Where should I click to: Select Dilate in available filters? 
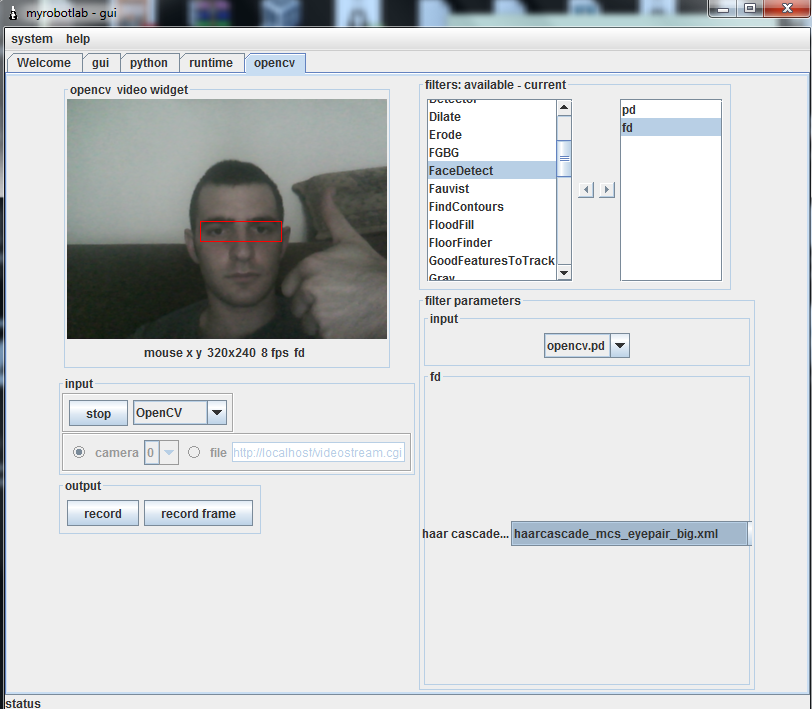tap(492, 117)
